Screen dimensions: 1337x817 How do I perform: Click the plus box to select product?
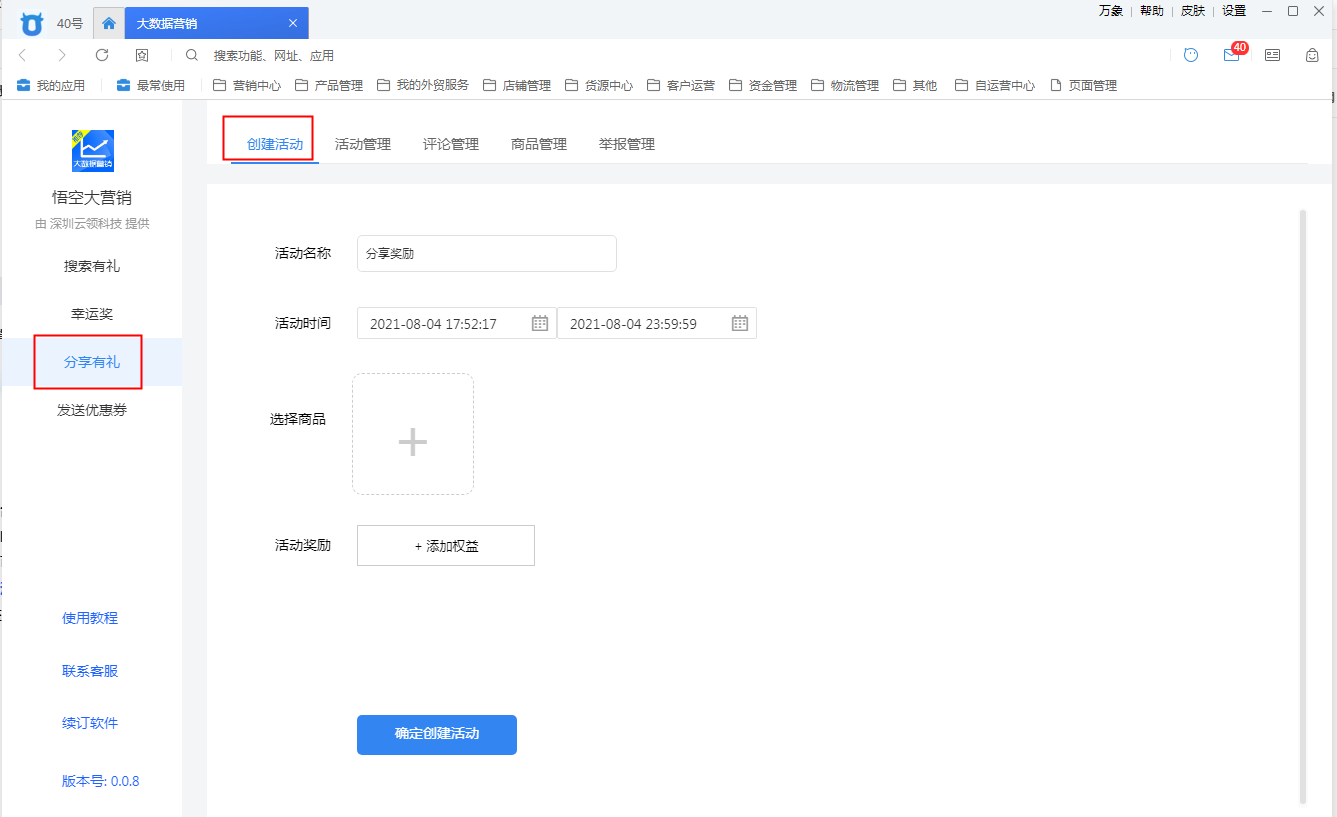point(413,434)
